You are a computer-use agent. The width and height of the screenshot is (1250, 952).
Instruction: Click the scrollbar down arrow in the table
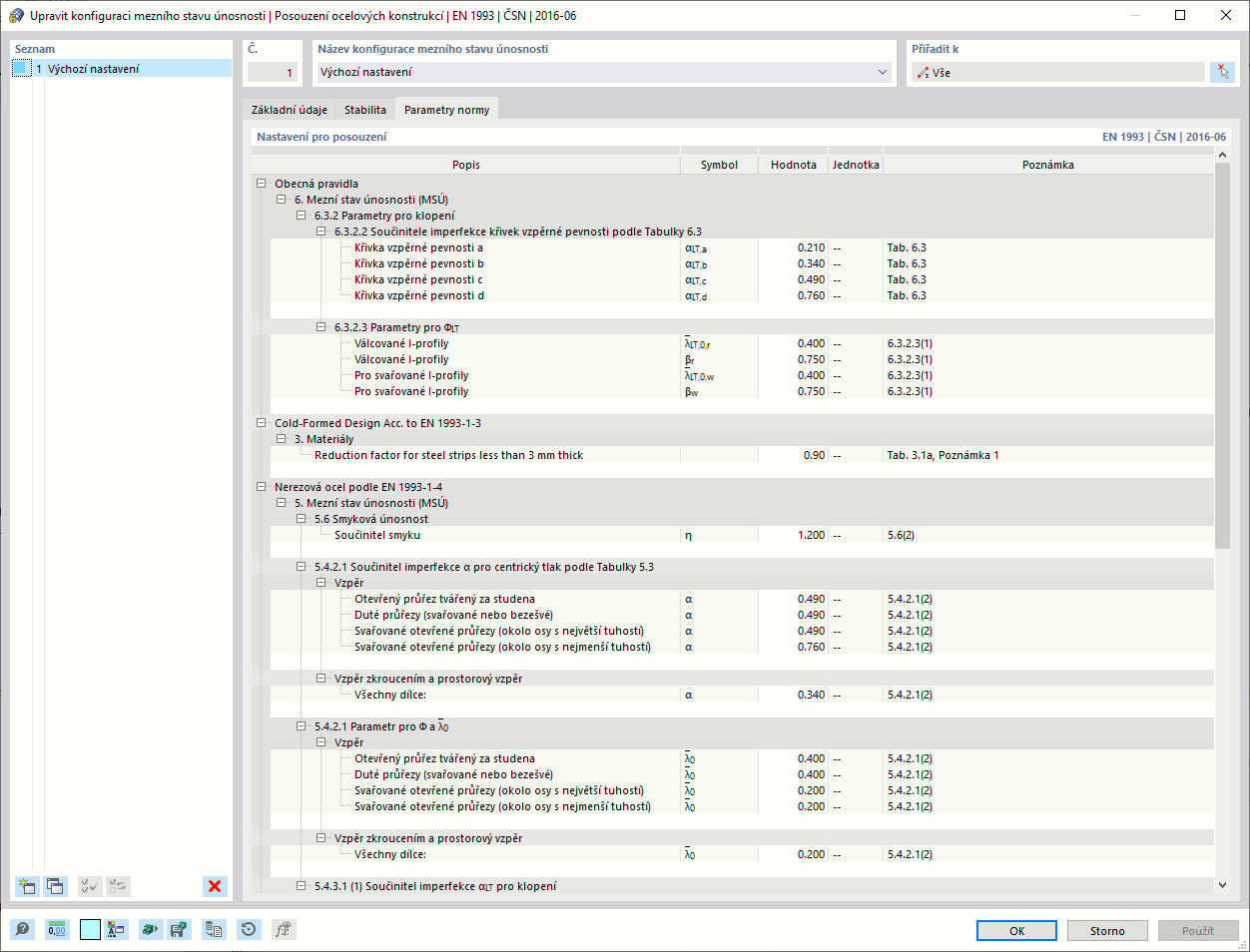point(1222,885)
